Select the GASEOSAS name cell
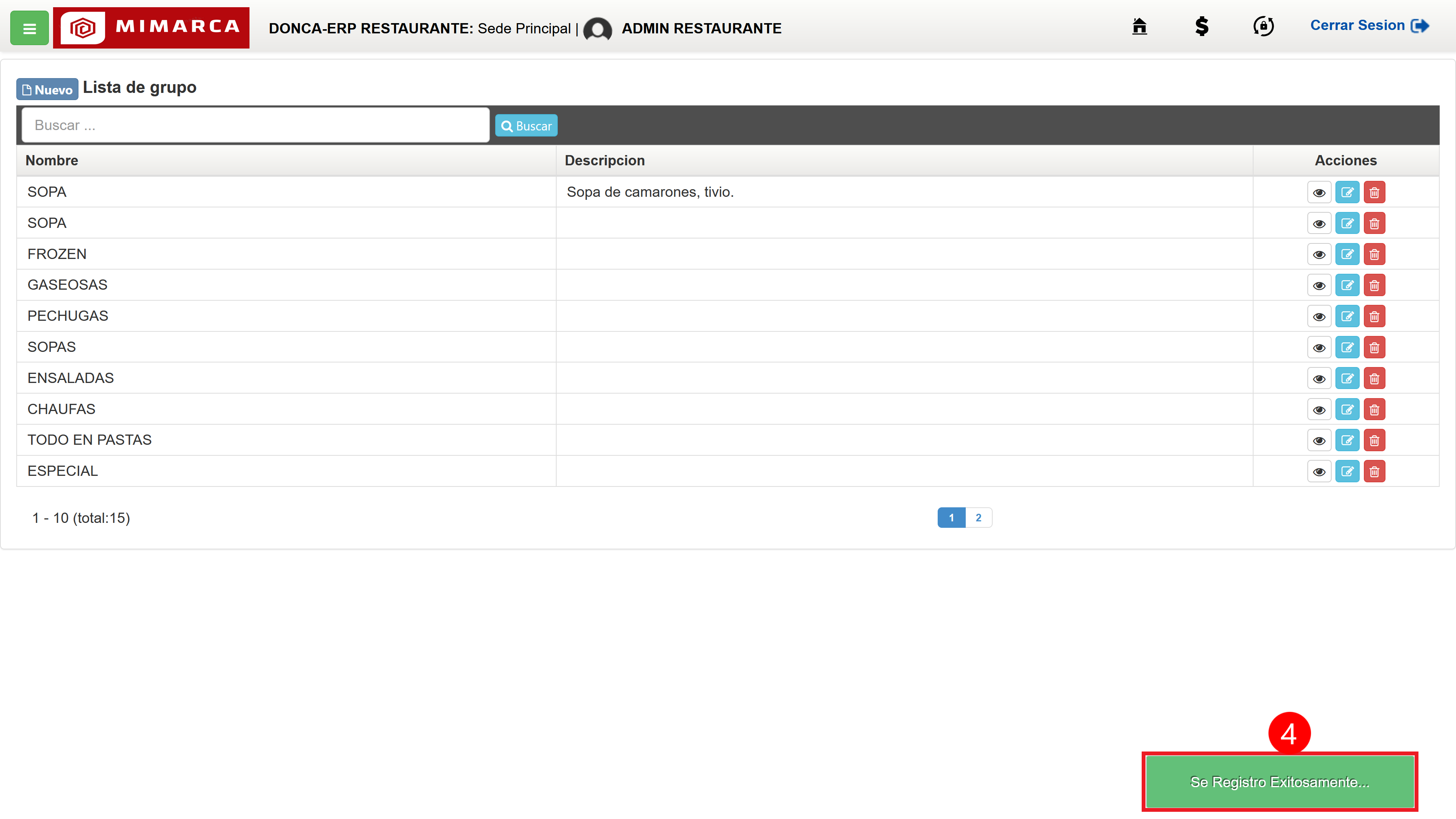Viewport: 1456px width, 819px height. click(x=286, y=285)
